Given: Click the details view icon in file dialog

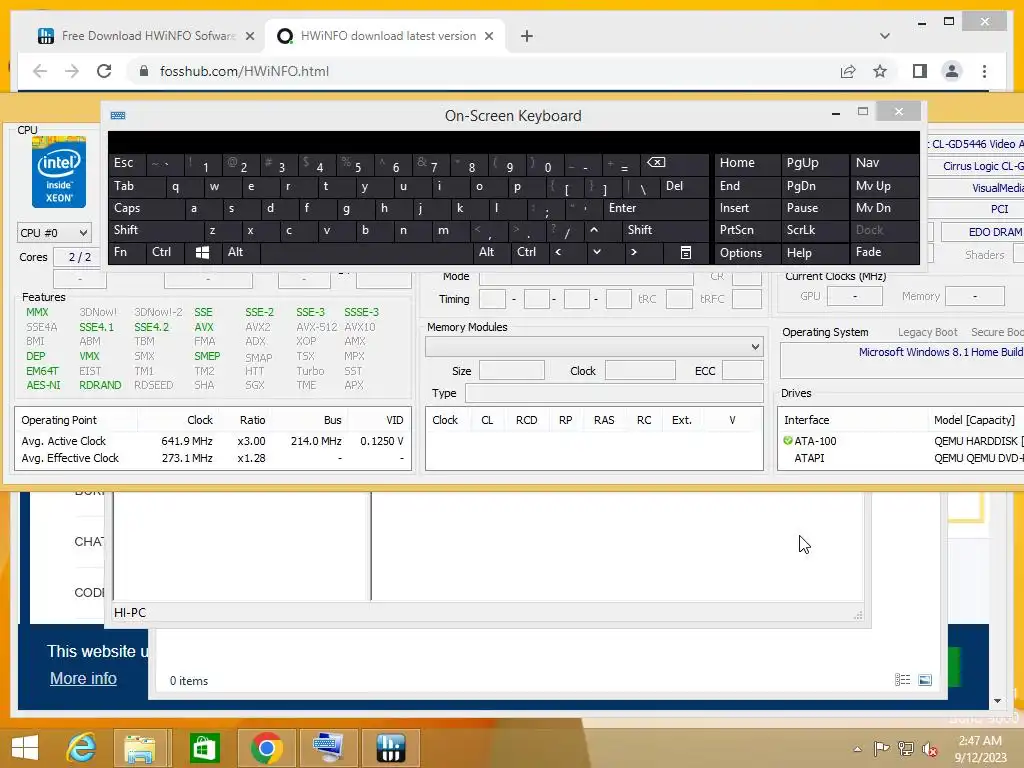Looking at the screenshot, I should point(903,680).
